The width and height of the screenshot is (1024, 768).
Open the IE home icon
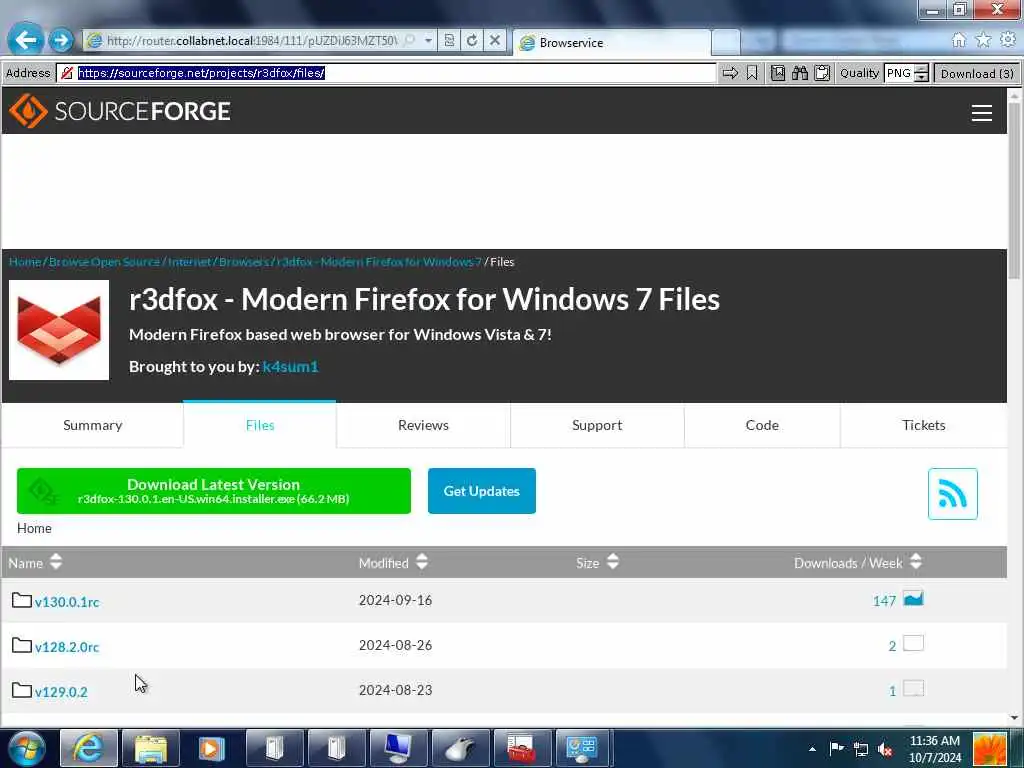click(x=958, y=40)
